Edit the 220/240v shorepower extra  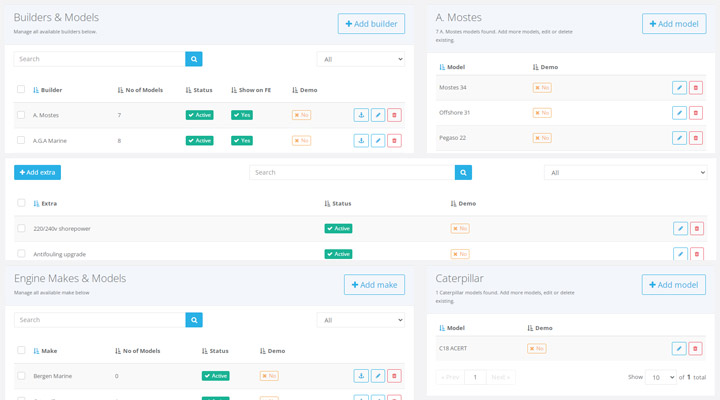pyautogui.click(x=681, y=228)
